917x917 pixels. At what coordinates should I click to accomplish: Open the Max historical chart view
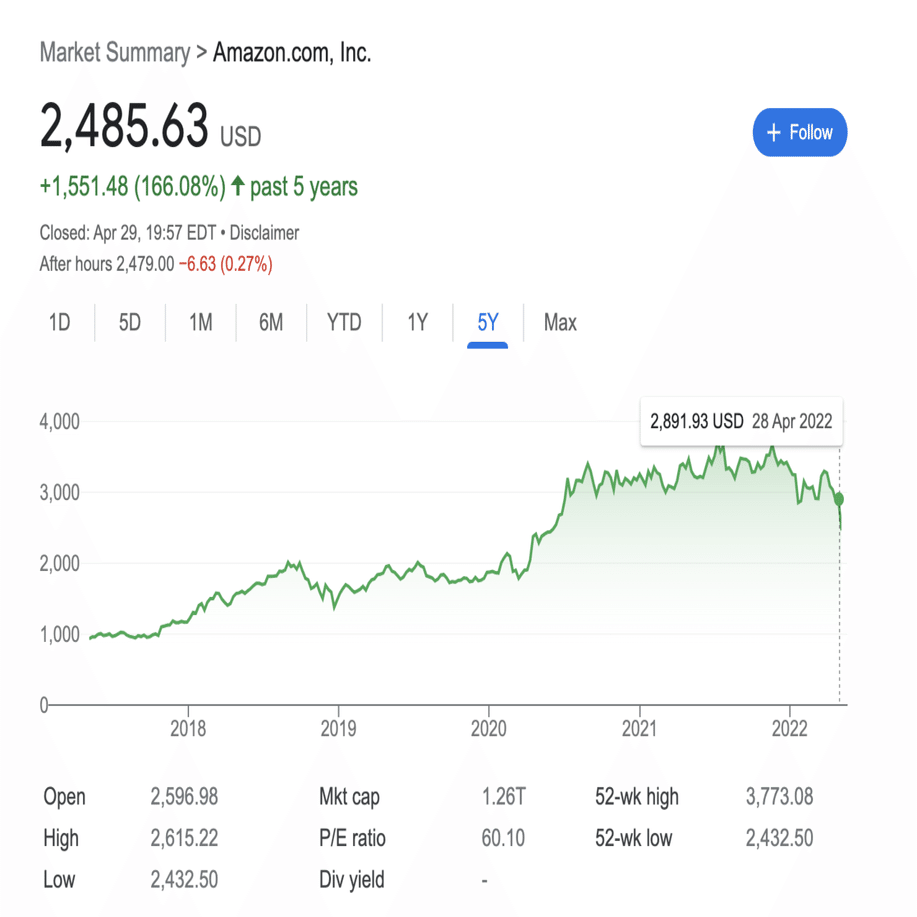pos(559,323)
